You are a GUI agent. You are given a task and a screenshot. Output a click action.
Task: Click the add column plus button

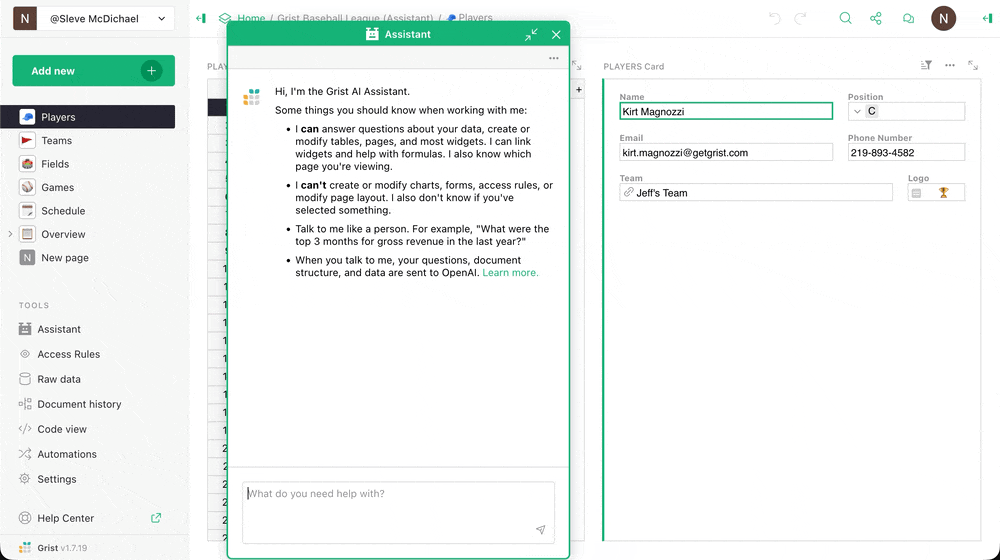tap(578, 90)
